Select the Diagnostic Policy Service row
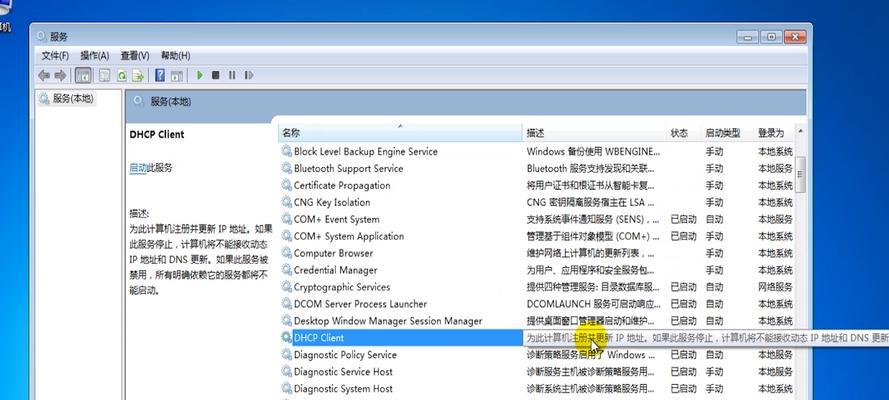 click(x=537, y=355)
